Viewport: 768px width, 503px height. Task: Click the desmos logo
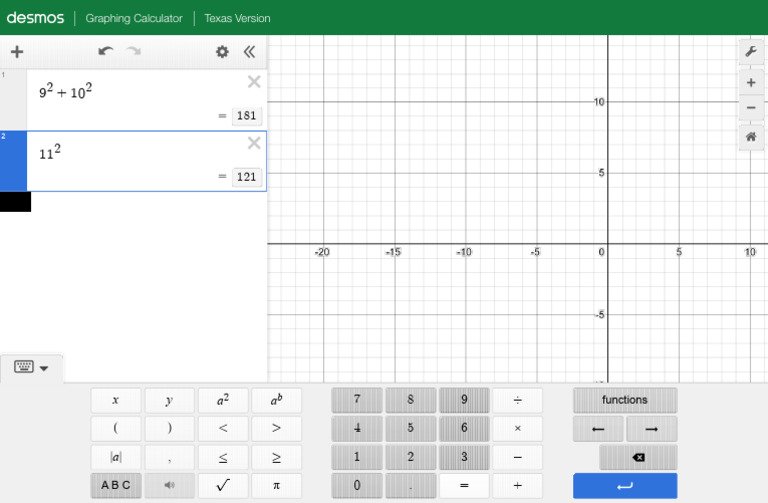[35, 18]
